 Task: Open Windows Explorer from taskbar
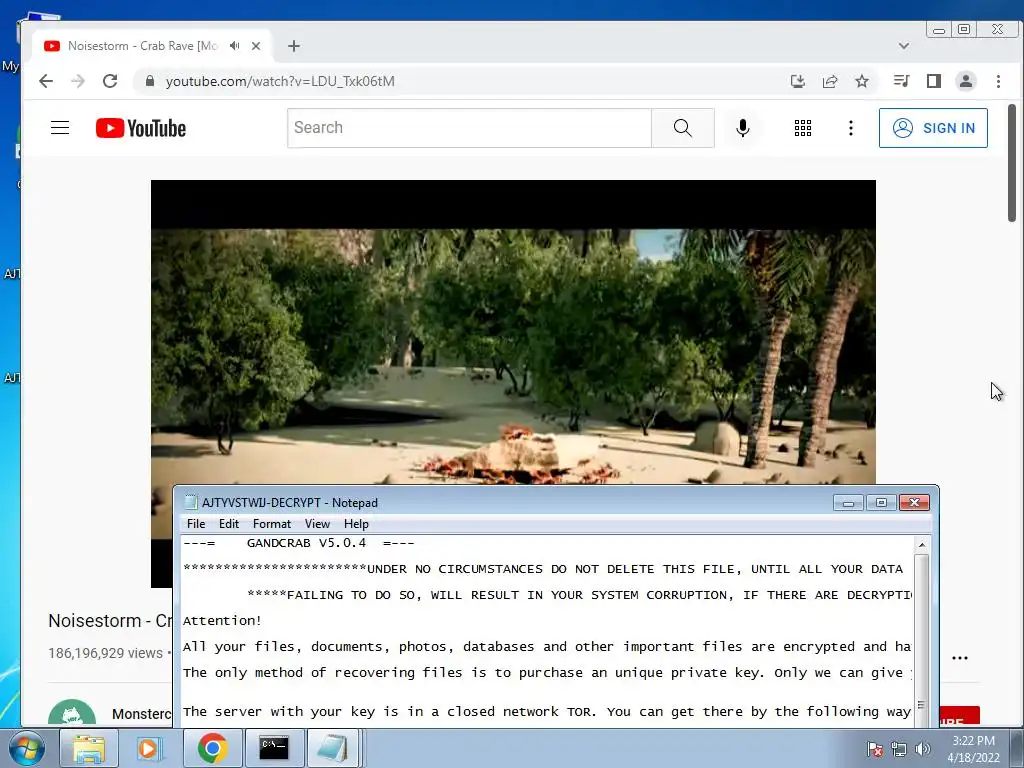coord(88,748)
